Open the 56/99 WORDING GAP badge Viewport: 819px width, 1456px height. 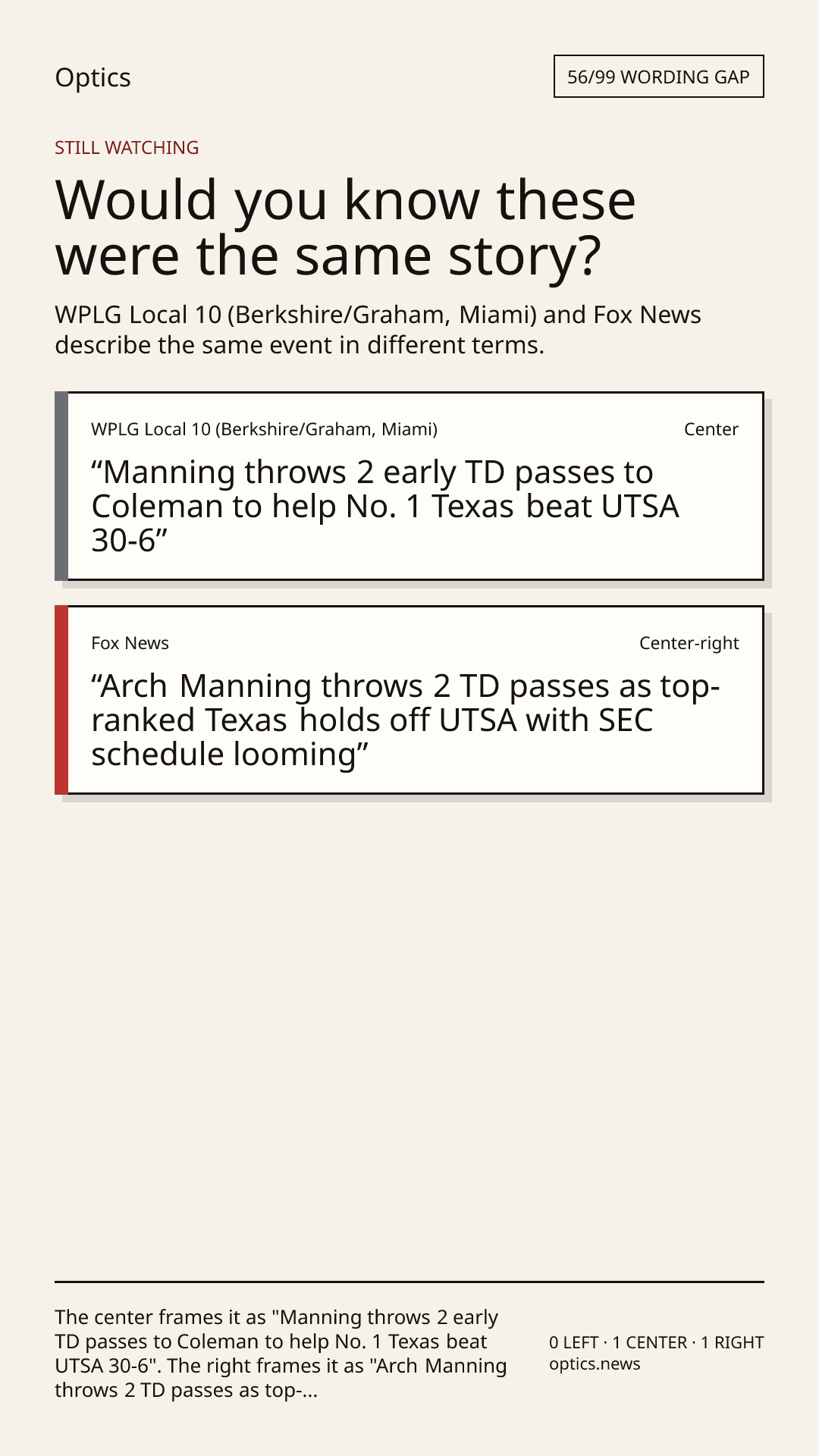point(658,77)
